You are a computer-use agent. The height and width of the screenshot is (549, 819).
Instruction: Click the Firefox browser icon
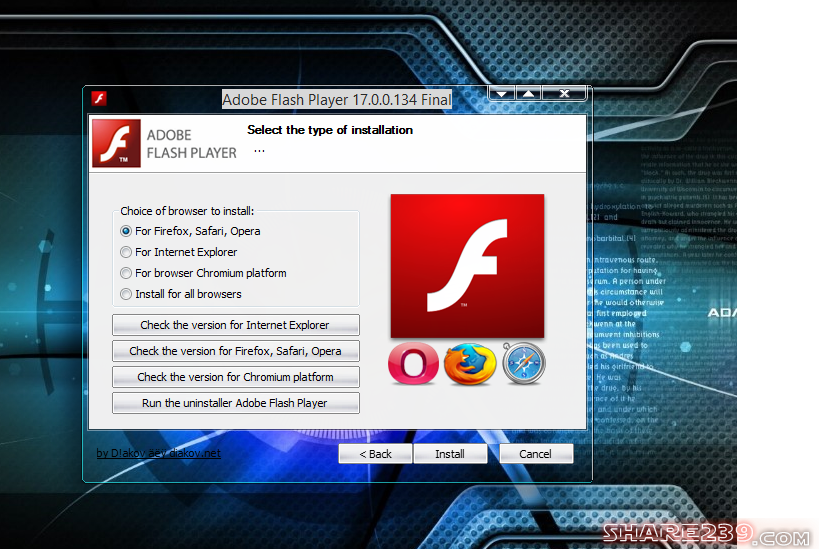coord(470,364)
